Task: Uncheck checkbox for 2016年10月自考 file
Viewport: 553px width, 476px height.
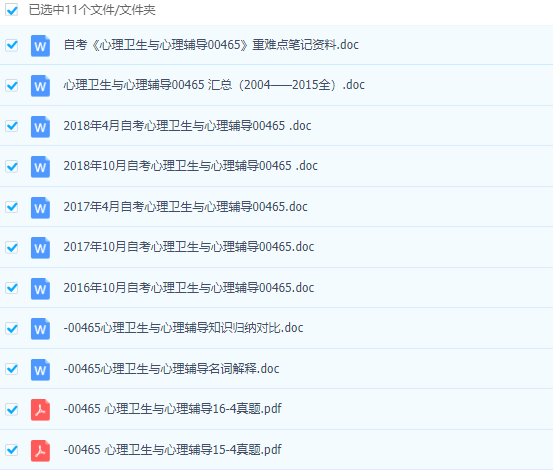Action: pos(12,288)
